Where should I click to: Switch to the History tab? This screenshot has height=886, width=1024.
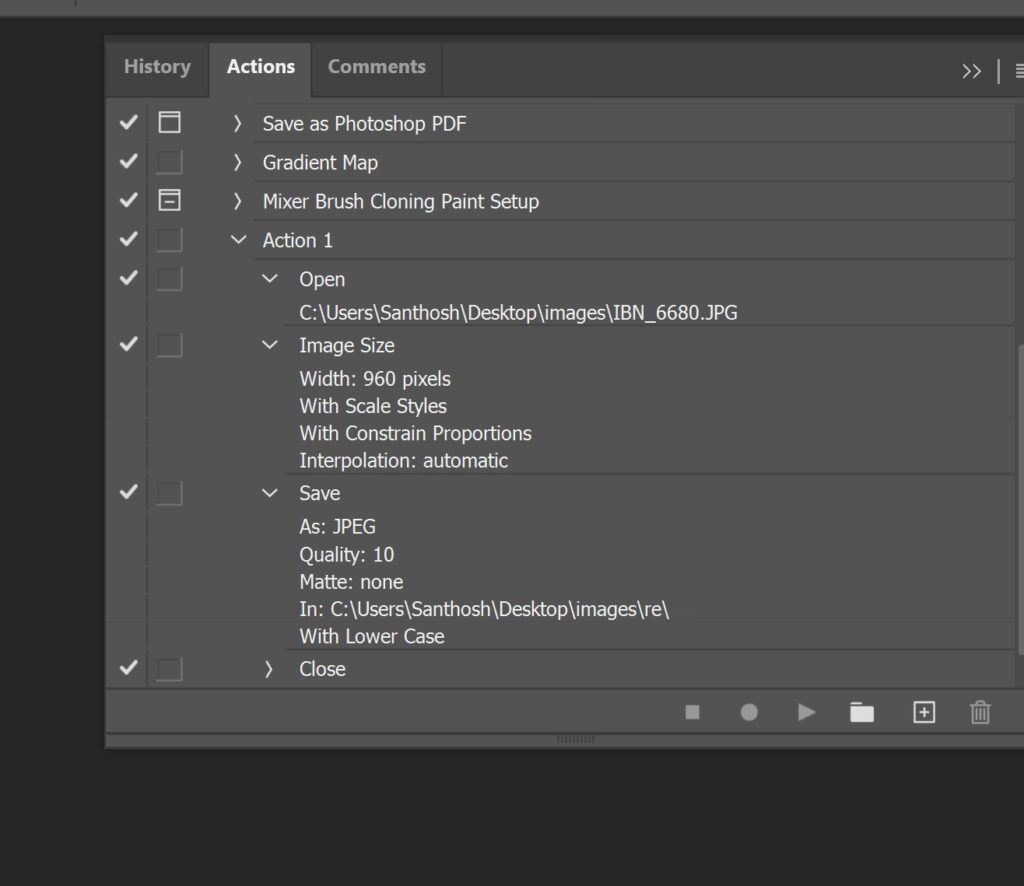(x=157, y=67)
